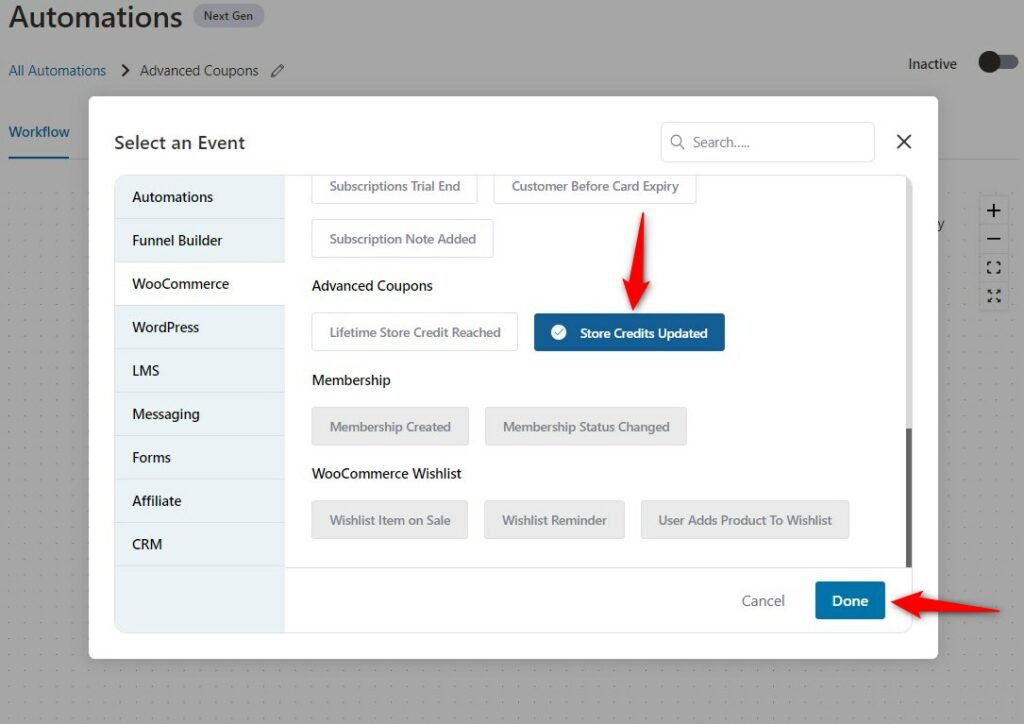Click the Membership section heading
The width and height of the screenshot is (1024, 724).
pyautogui.click(x=351, y=380)
